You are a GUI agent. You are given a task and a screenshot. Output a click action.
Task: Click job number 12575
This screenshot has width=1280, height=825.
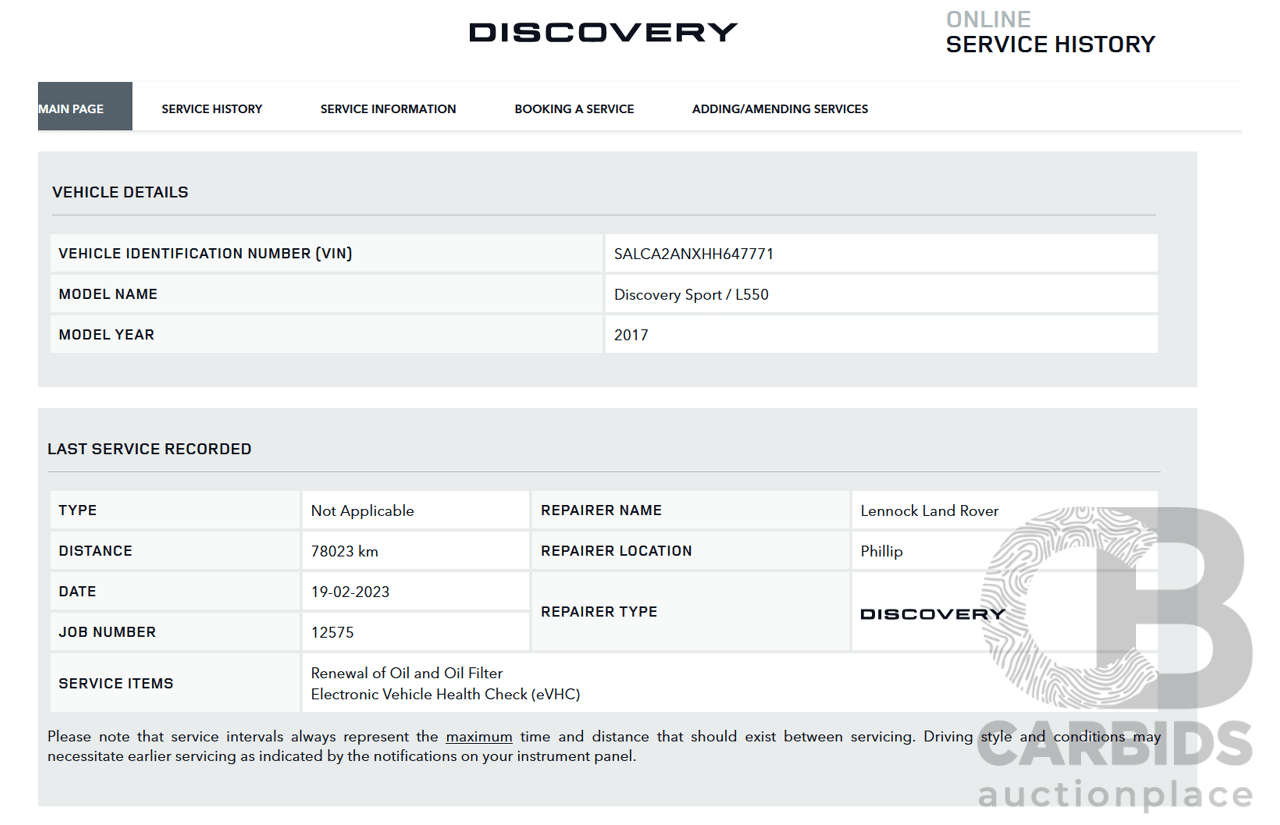coord(332,633)
